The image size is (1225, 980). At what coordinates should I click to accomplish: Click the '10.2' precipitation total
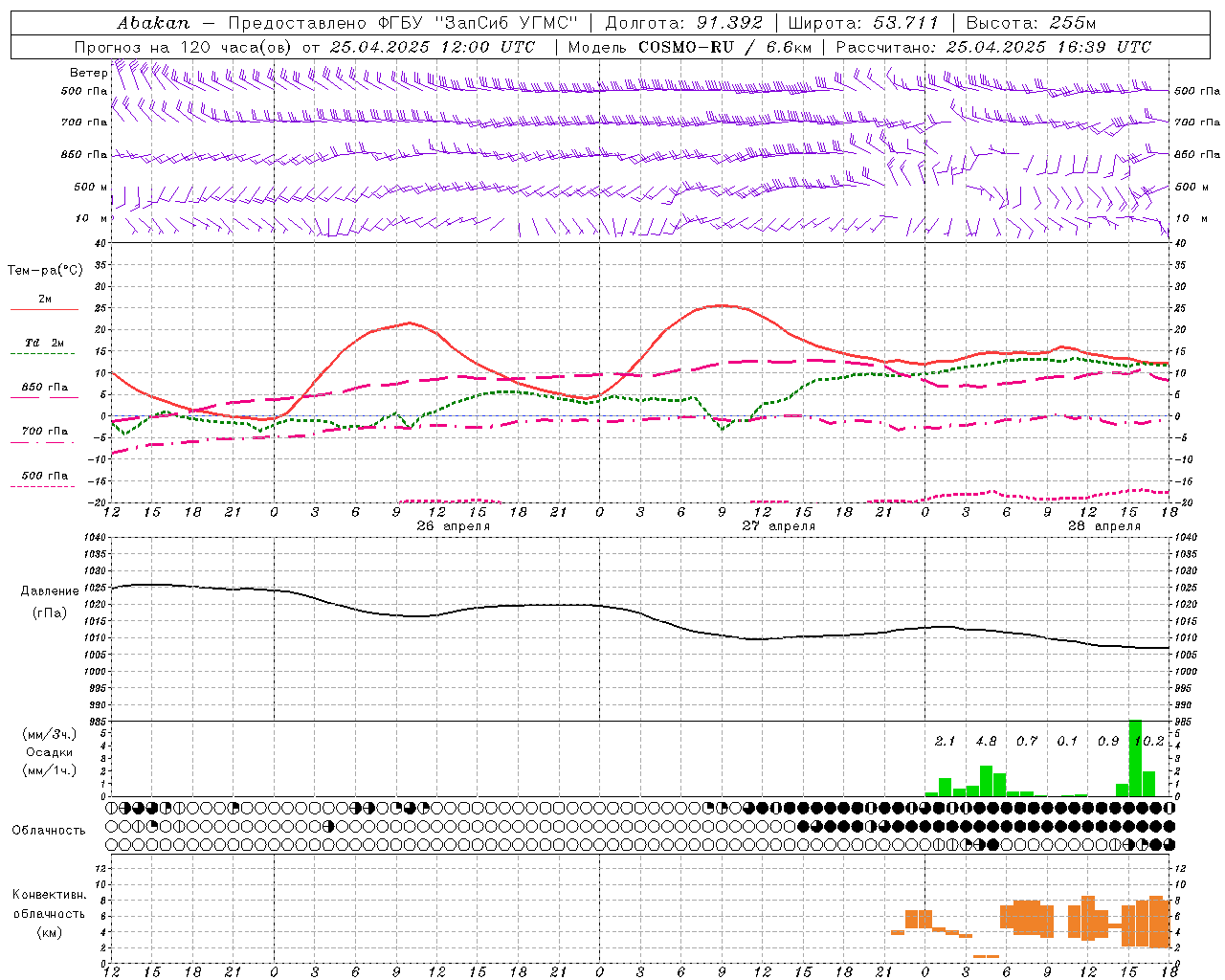tap(1148, 741)
